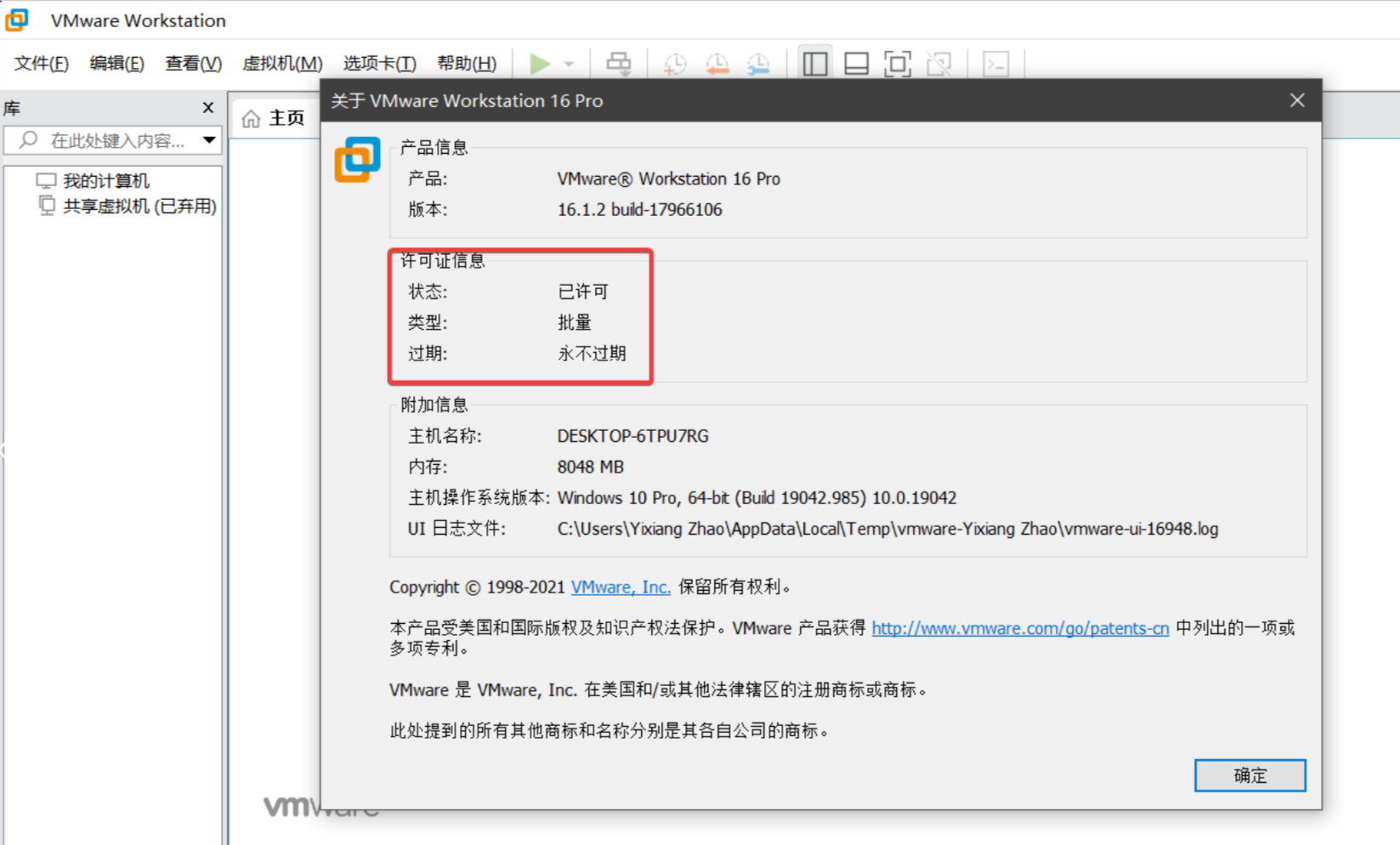Open the 编辑(E) menu
The width and height of the screenshot is (1400, 845).
click(x=117, y=64)
